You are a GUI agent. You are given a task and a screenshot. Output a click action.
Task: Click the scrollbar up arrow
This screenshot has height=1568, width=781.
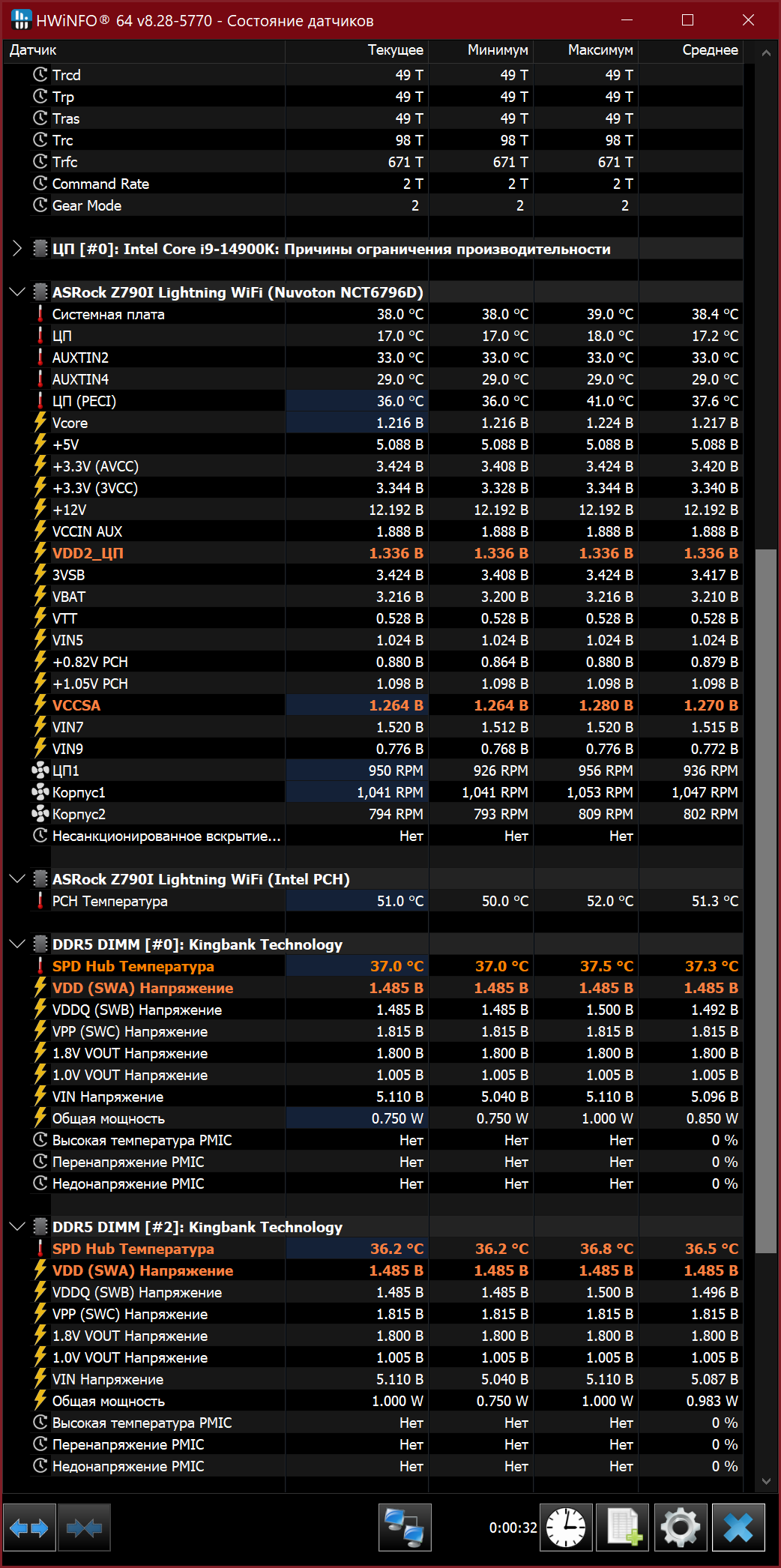point(765,52)
